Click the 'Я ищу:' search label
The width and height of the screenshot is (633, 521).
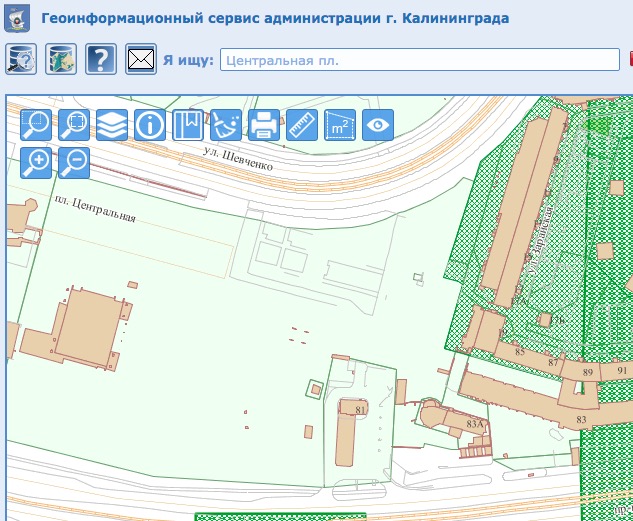(x=189, y=60)
